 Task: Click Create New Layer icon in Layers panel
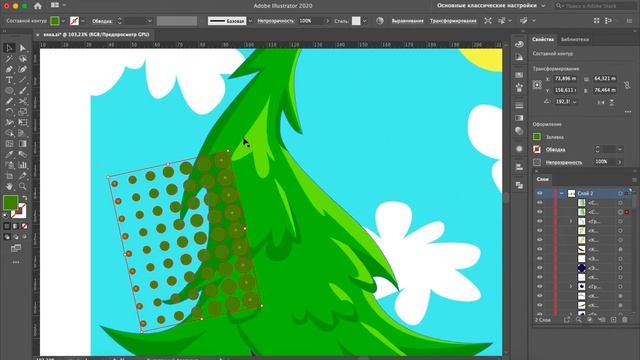click(613, 320)
